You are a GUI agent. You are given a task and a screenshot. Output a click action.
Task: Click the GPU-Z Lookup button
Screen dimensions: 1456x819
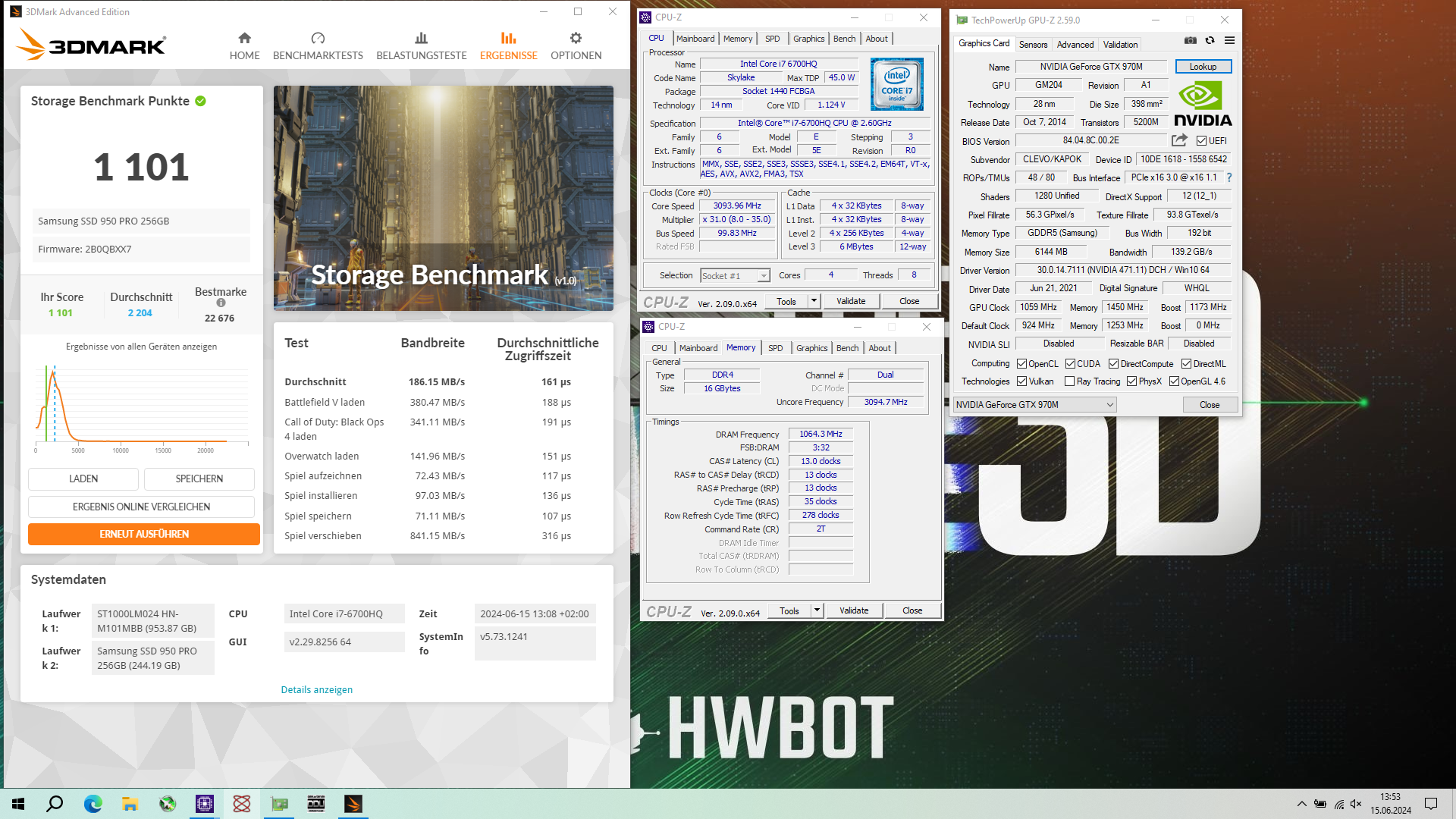click(x=1203, y=67)
